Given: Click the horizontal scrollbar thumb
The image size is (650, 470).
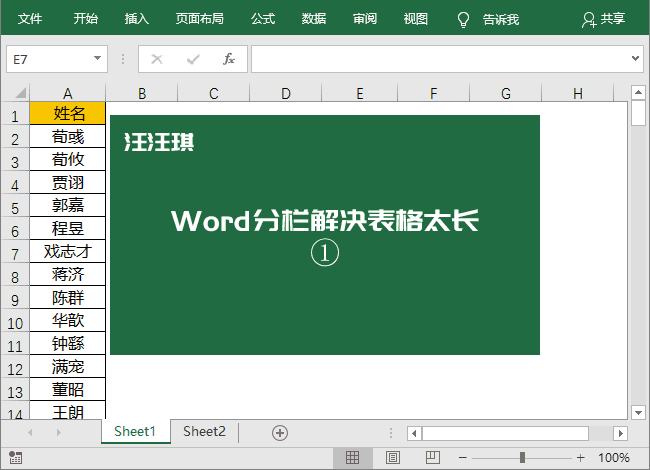Looking at the screenshot, I should click(x=505, y=434).
